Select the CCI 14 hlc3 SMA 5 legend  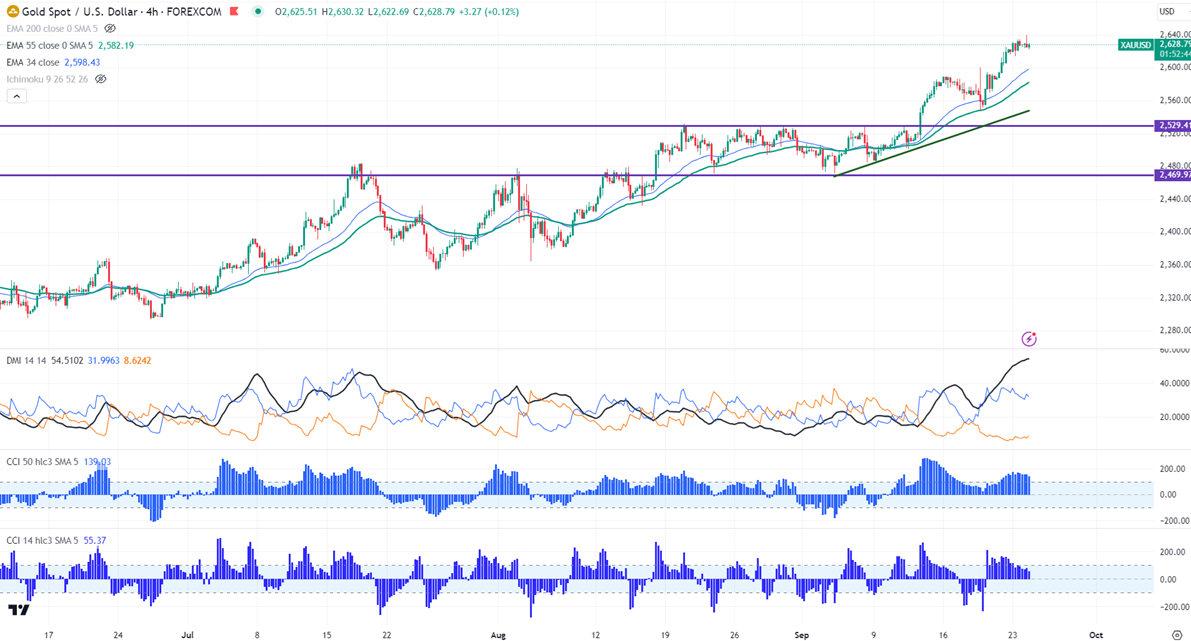coord(43,541)
